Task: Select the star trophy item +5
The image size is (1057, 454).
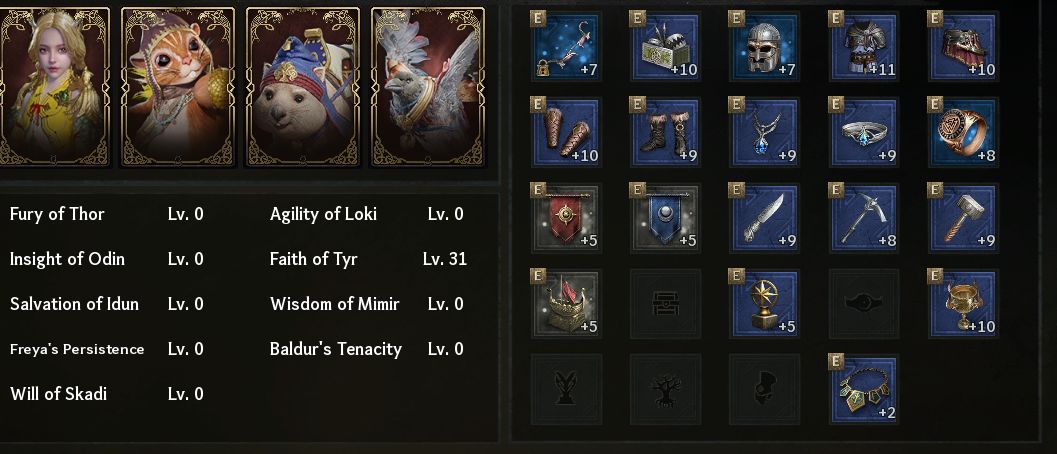Action: 765,304
